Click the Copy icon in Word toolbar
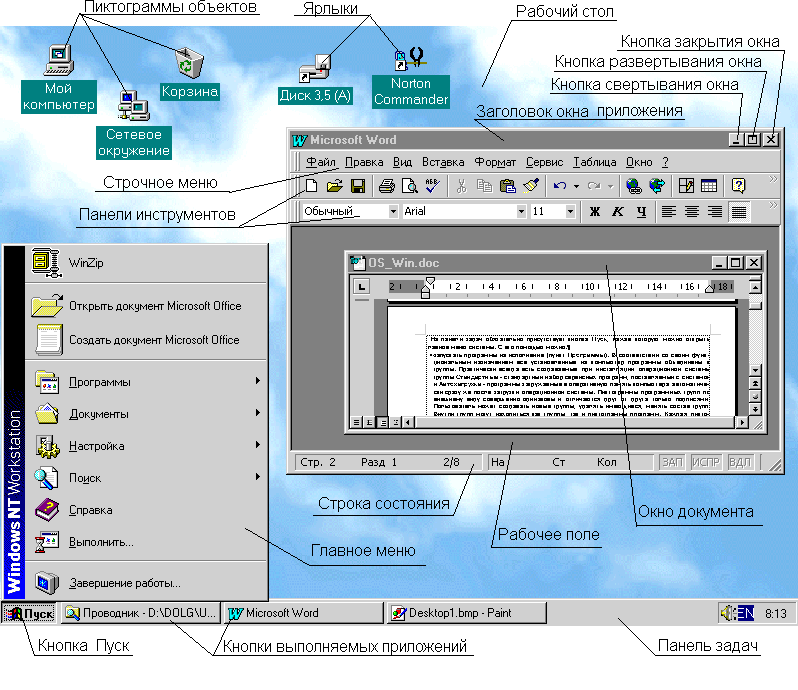Screen dimensions: 798x690 (x=484, y=186)
